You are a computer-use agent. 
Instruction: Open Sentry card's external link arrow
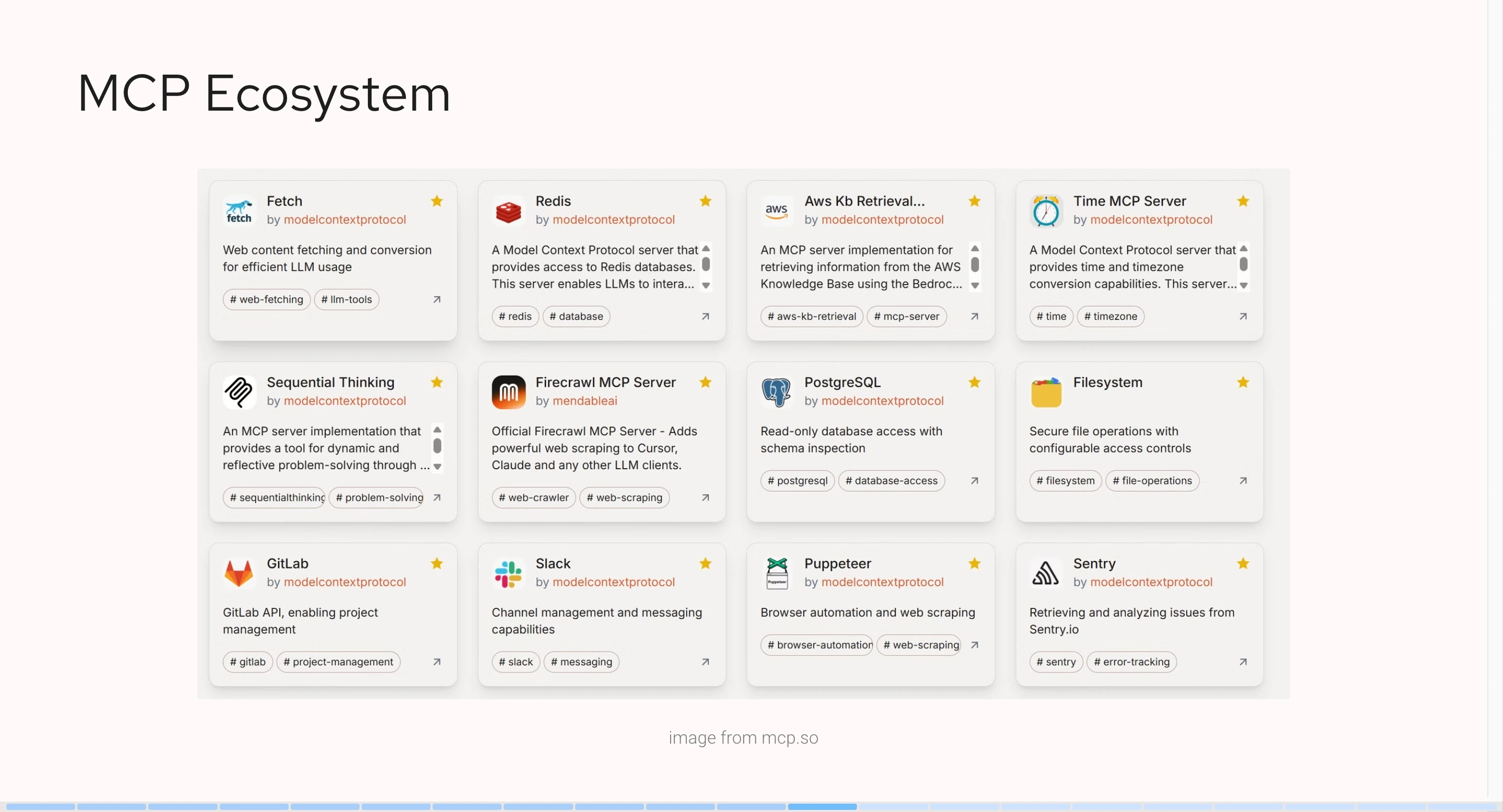[x=1243, y=662]
